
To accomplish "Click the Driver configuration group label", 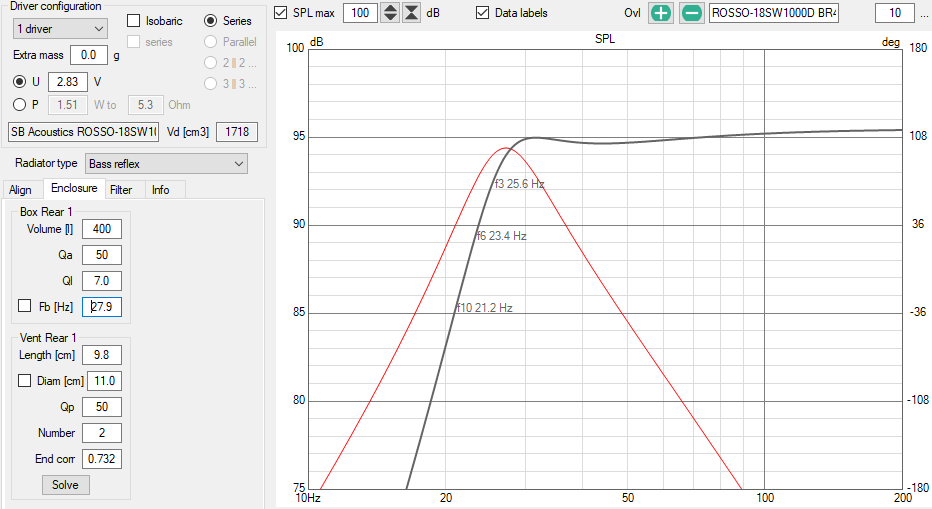I will pos(56,6).
